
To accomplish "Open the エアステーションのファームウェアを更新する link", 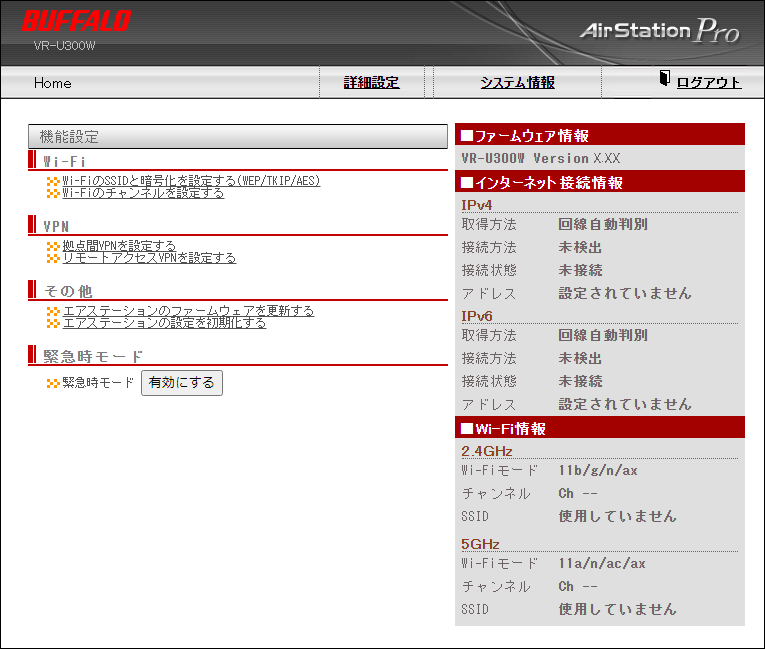I will [x=188, y=311].
